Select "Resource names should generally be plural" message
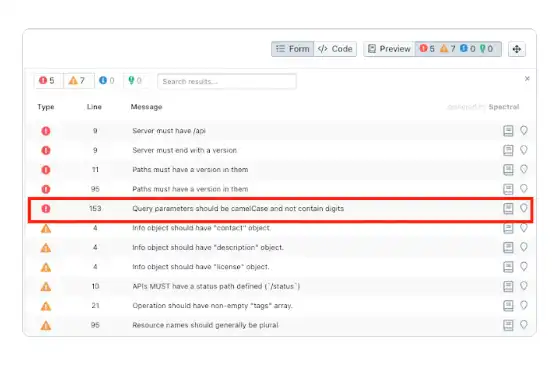 tap(205, 325)
